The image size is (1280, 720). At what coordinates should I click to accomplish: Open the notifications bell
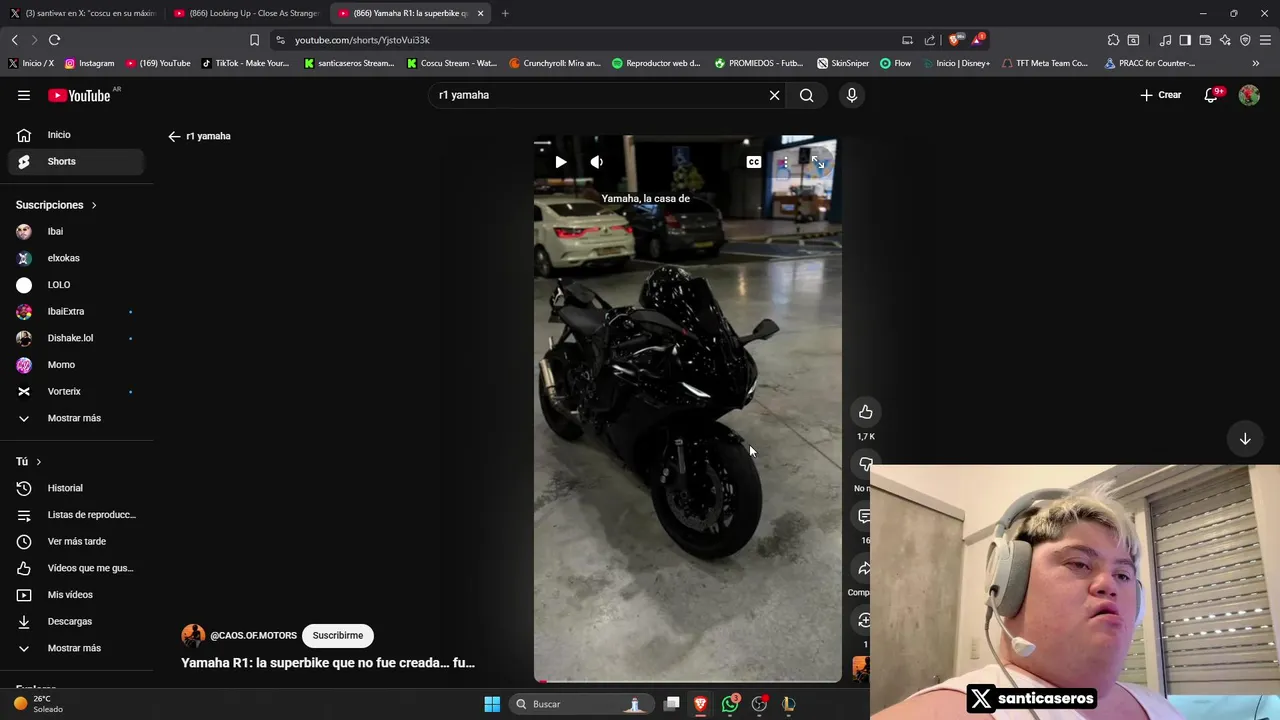click(1211, 95)
